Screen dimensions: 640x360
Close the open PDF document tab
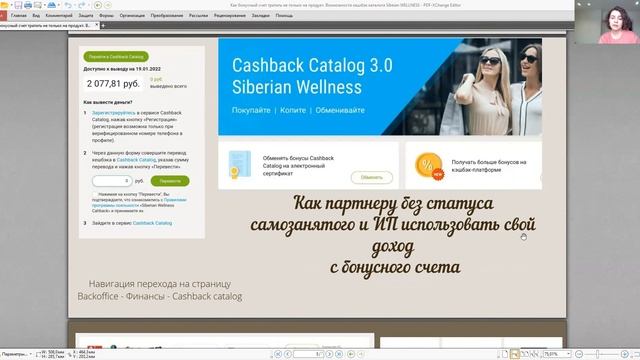pyautogui.click(x=97, y=25)
